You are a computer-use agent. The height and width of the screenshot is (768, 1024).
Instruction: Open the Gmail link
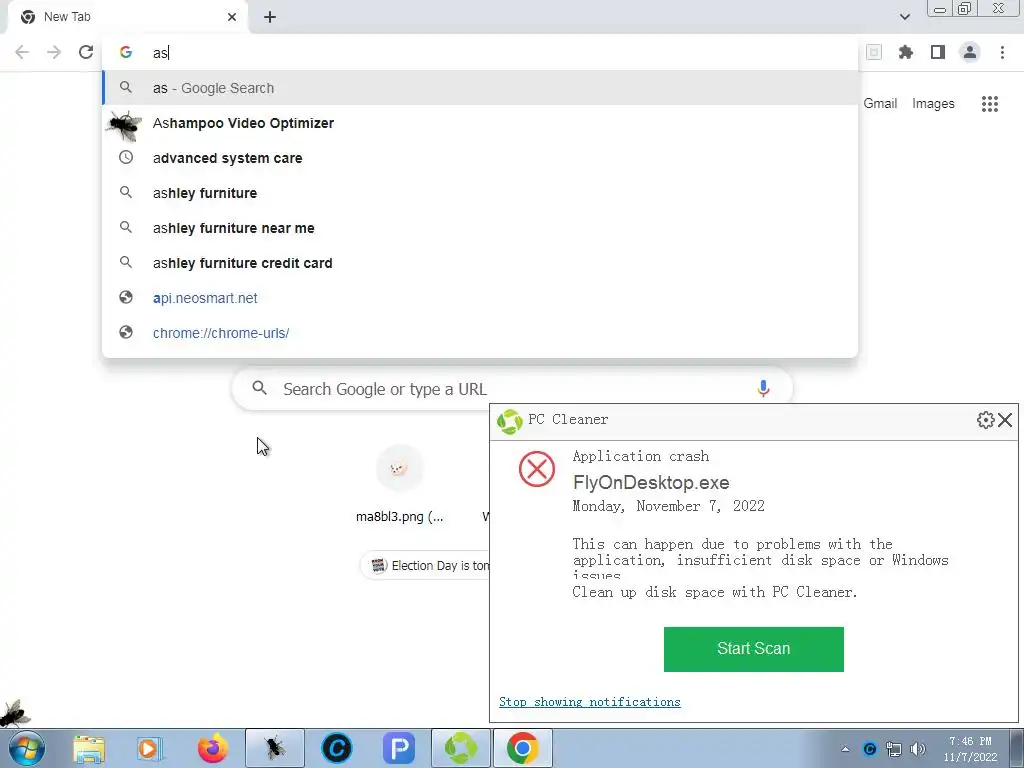(880, 103)
